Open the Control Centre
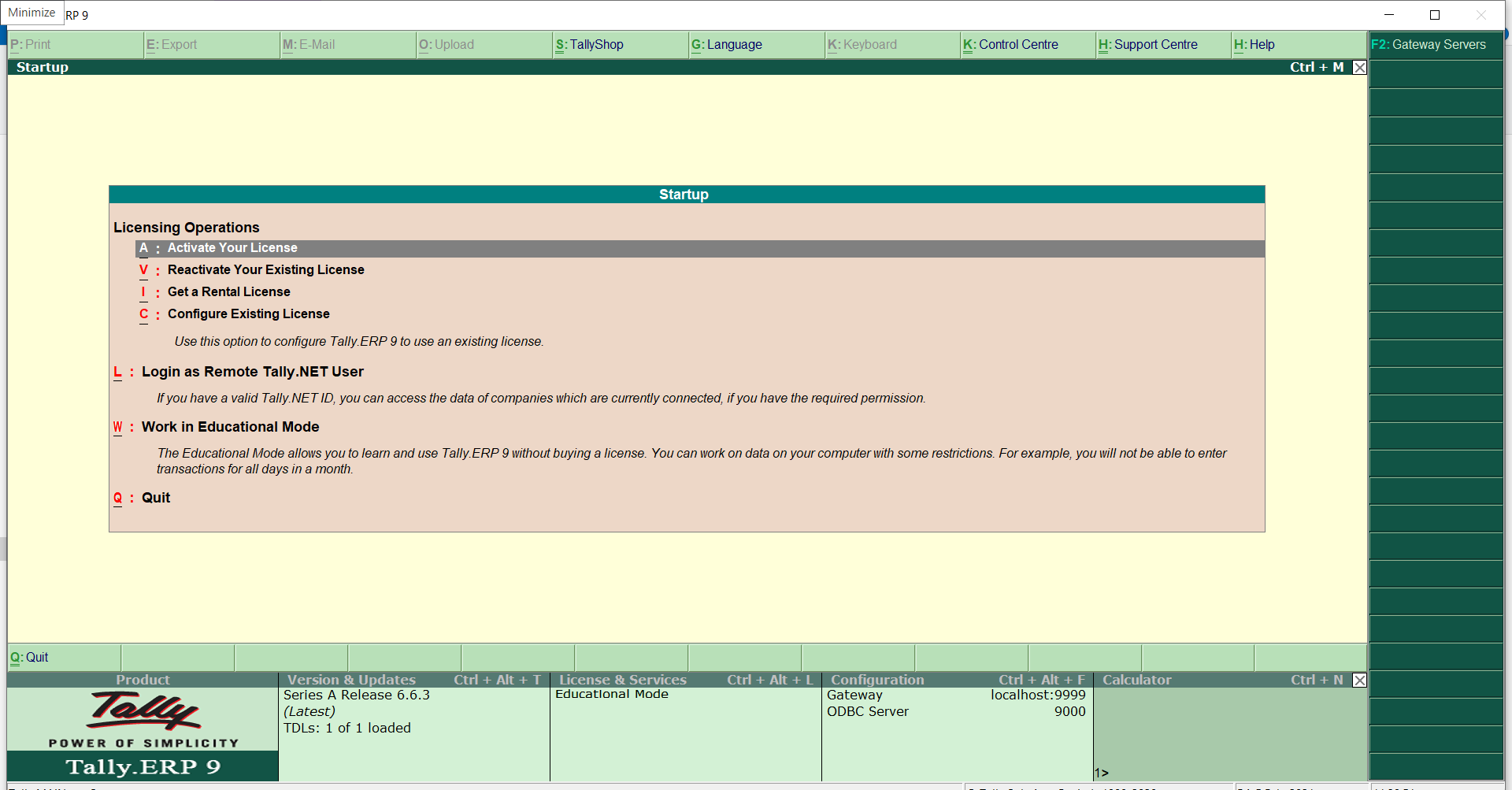The image size is (1512, 790). pos(1028,45)
